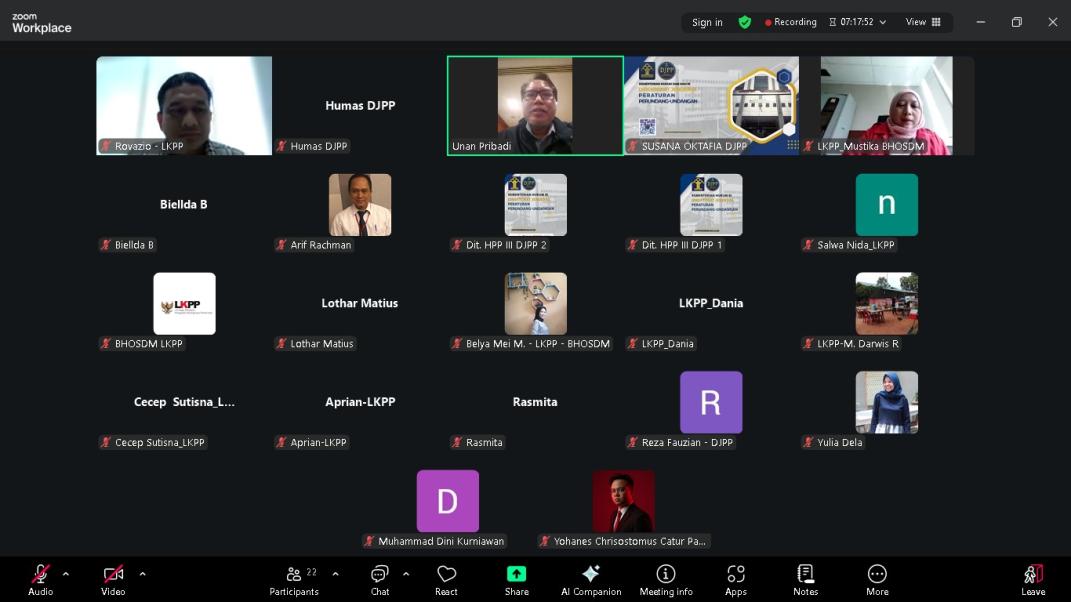This screenshot has height=602, width=1071.
Task: Expand the arrow next to Participants
Action: click(x=335, y=574)
